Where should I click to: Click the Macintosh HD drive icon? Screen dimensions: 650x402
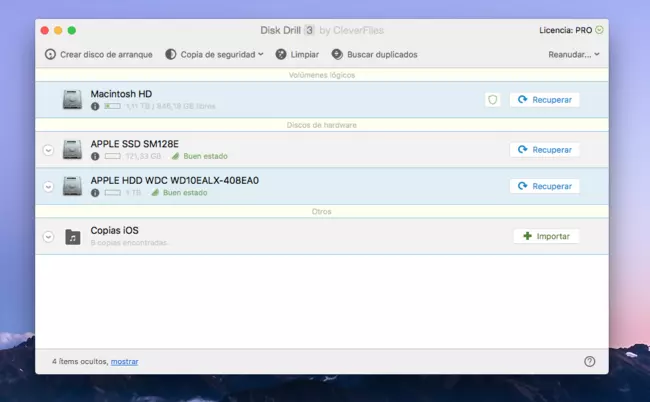72,99
